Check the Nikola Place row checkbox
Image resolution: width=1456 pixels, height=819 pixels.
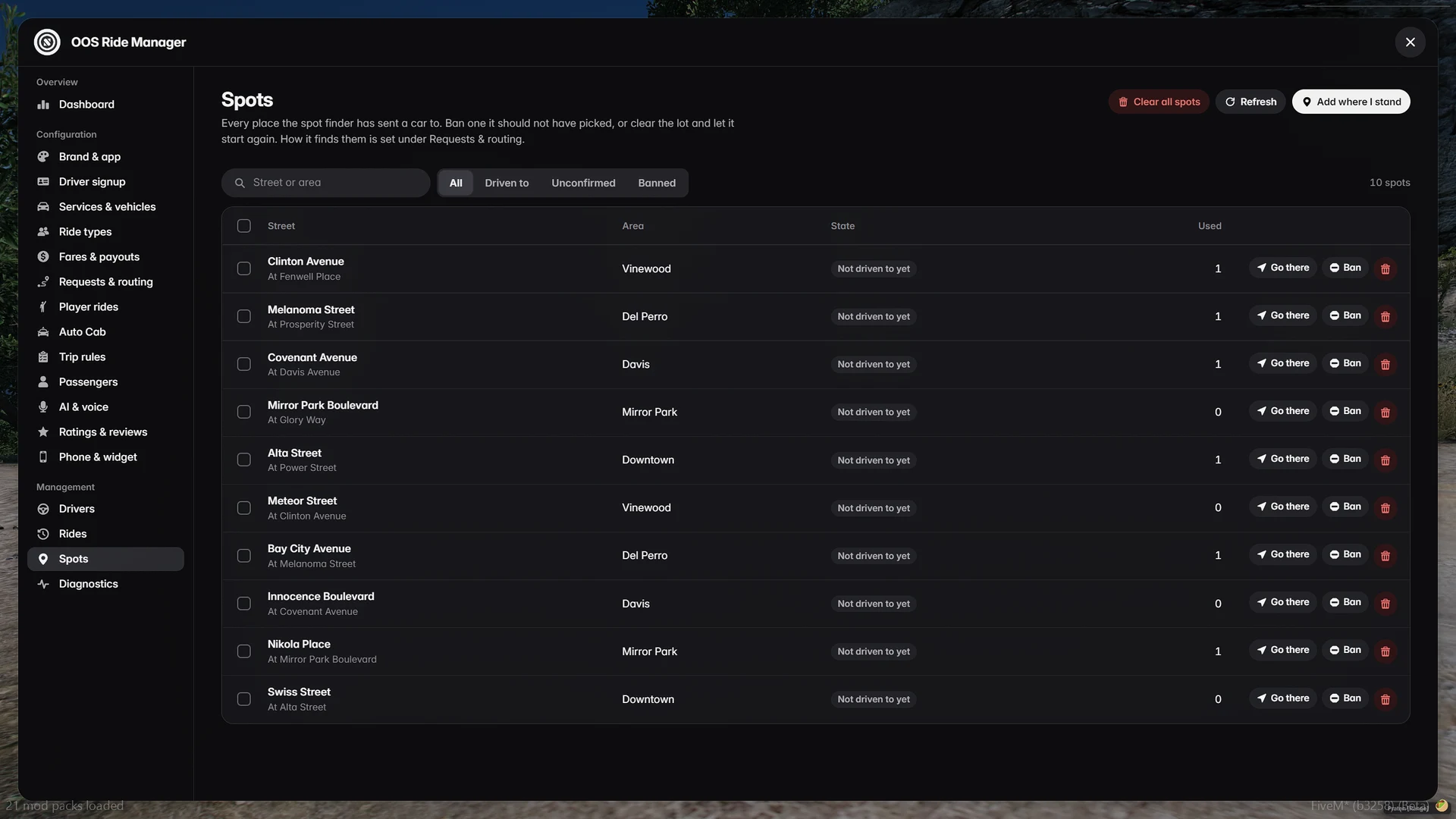(x=243, y=651)
